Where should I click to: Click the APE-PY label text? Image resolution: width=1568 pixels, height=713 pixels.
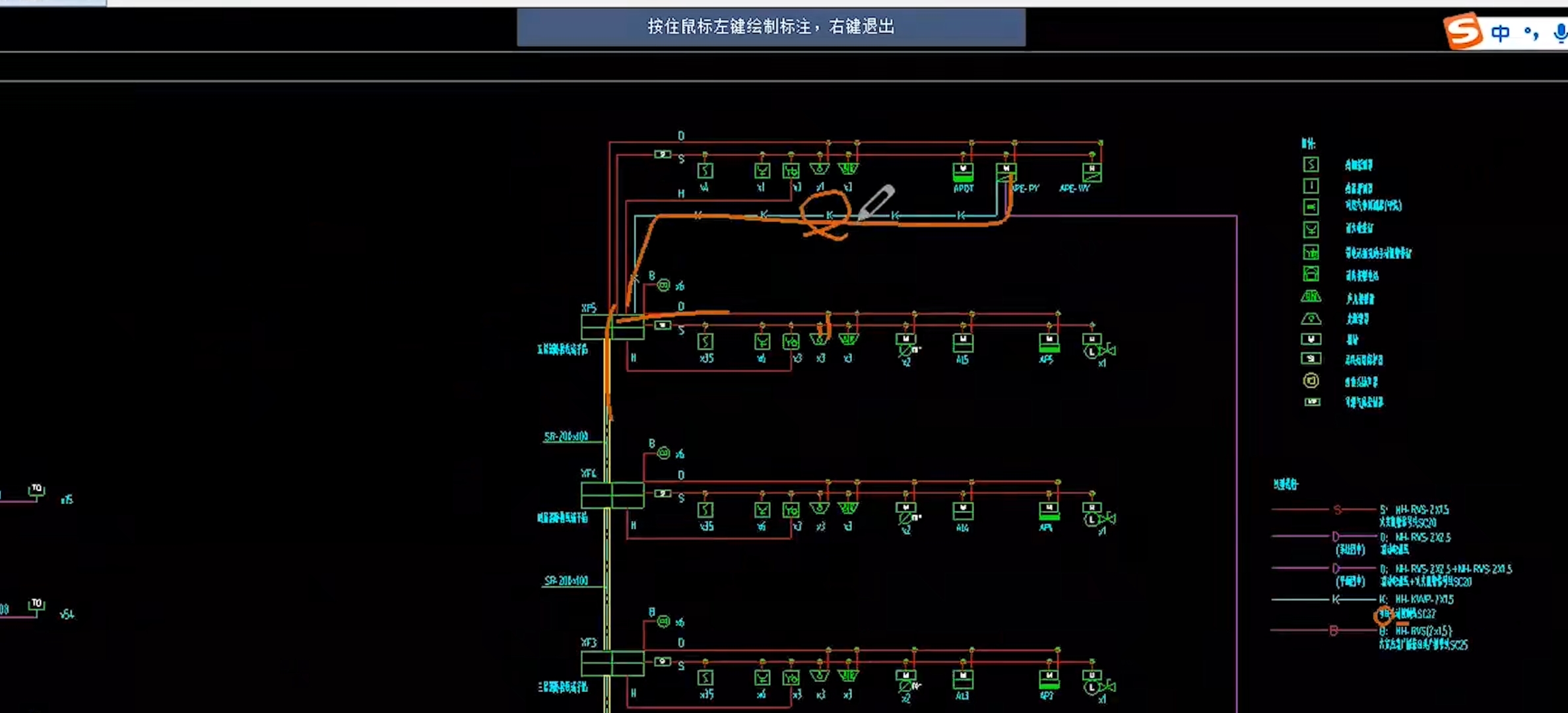pyautogui.click(x=1026, y=188)
